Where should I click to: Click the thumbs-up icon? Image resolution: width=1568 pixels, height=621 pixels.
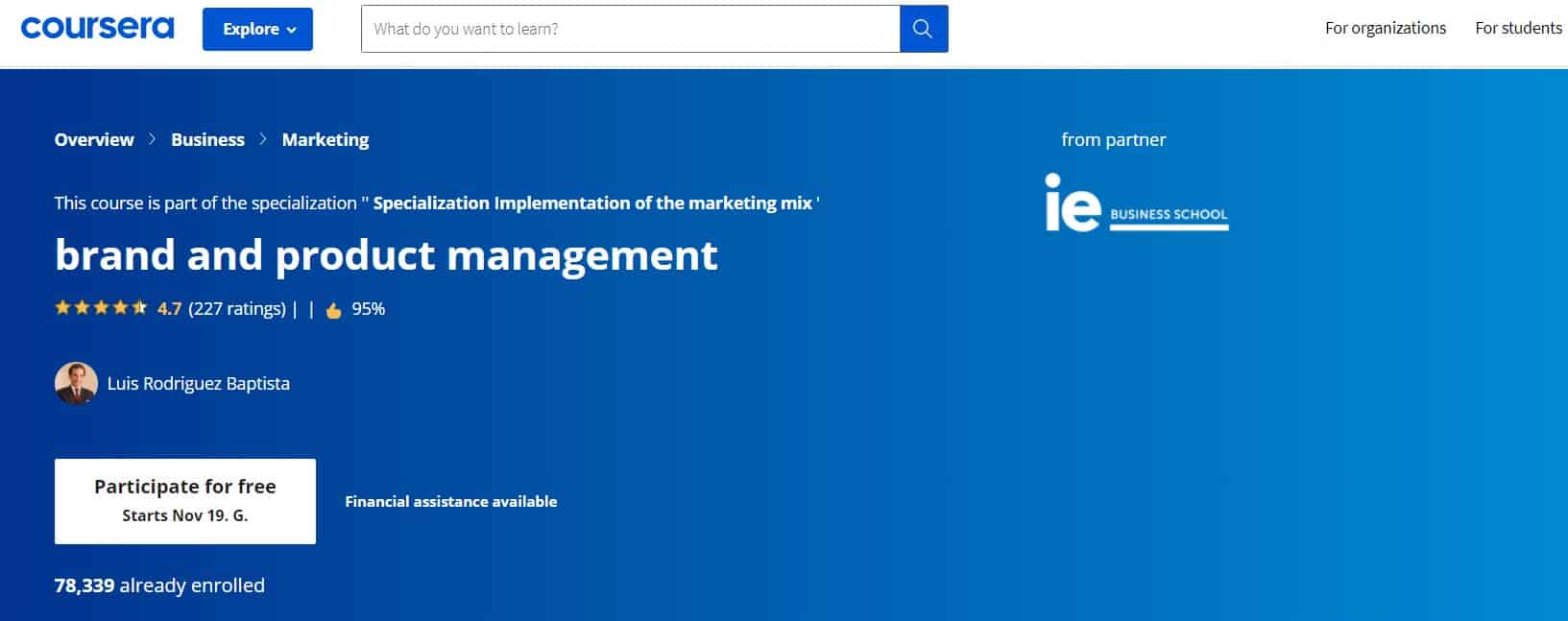(334, 310)
